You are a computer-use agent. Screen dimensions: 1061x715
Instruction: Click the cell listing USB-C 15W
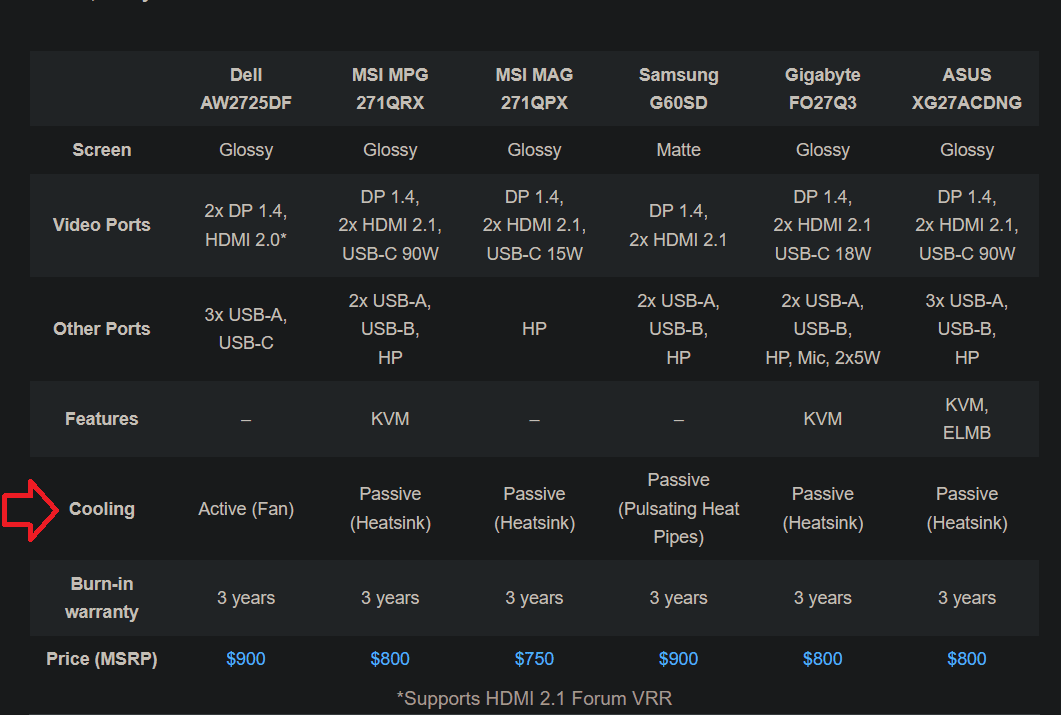534,225
